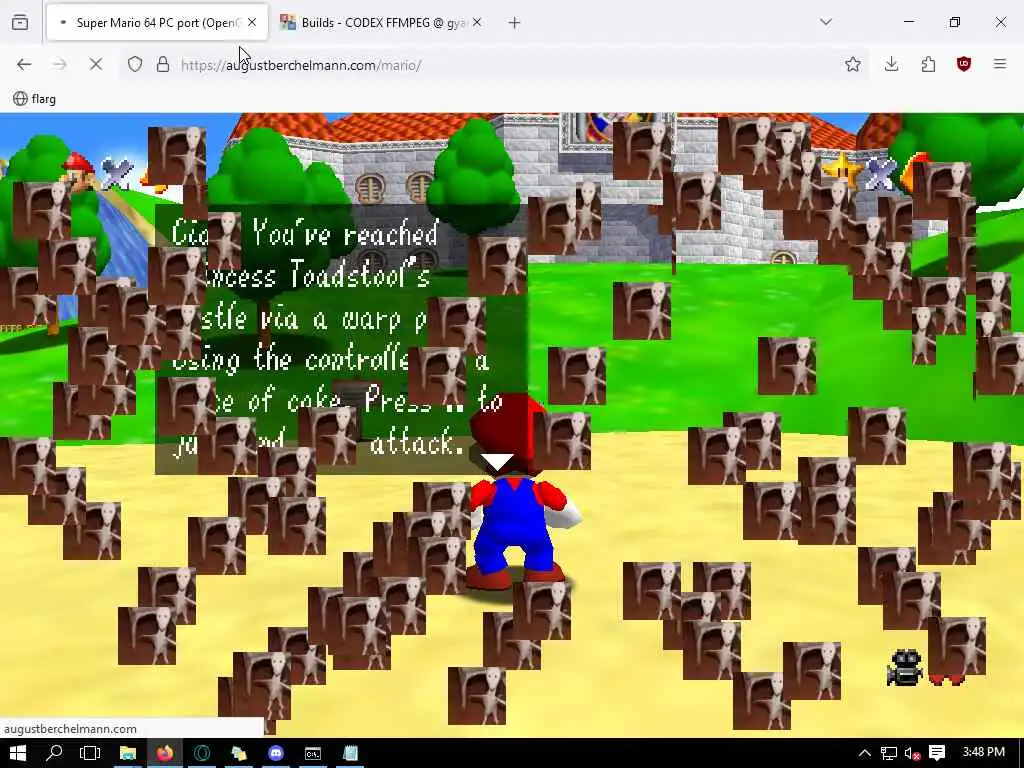Expand the list all tabs dropdown
The width and height of the screenshot is (1024, 768).
pos(826,22)
